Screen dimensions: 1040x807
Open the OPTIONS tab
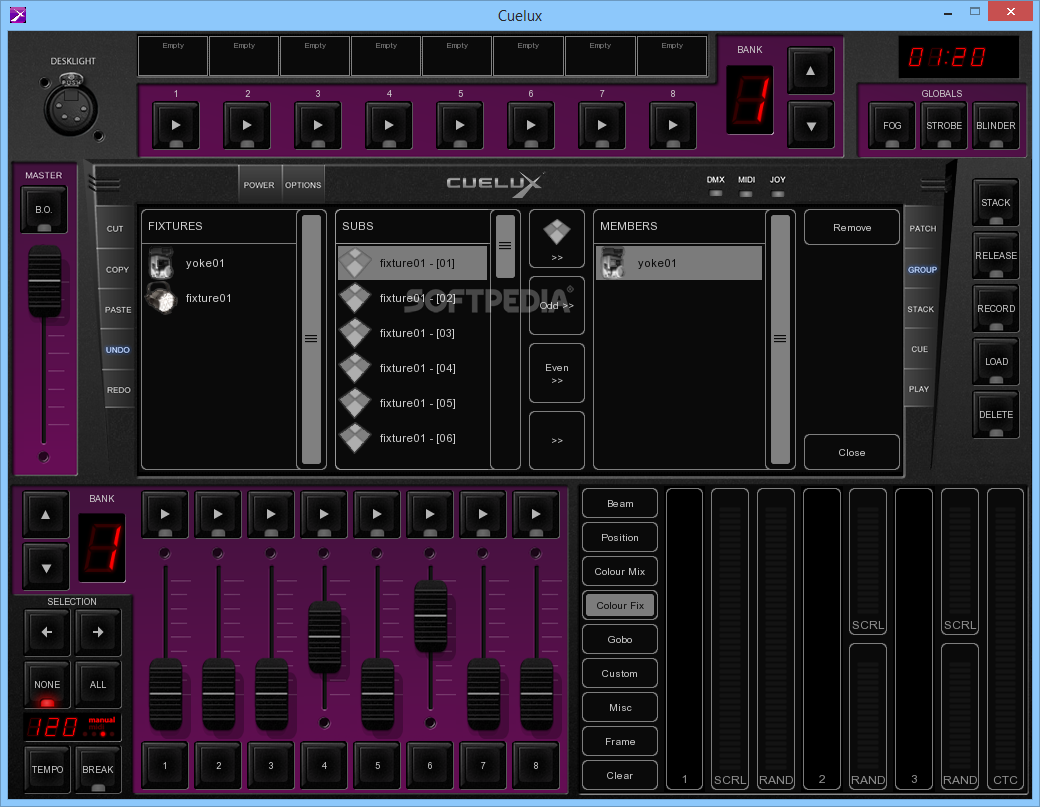click(303, 185)
